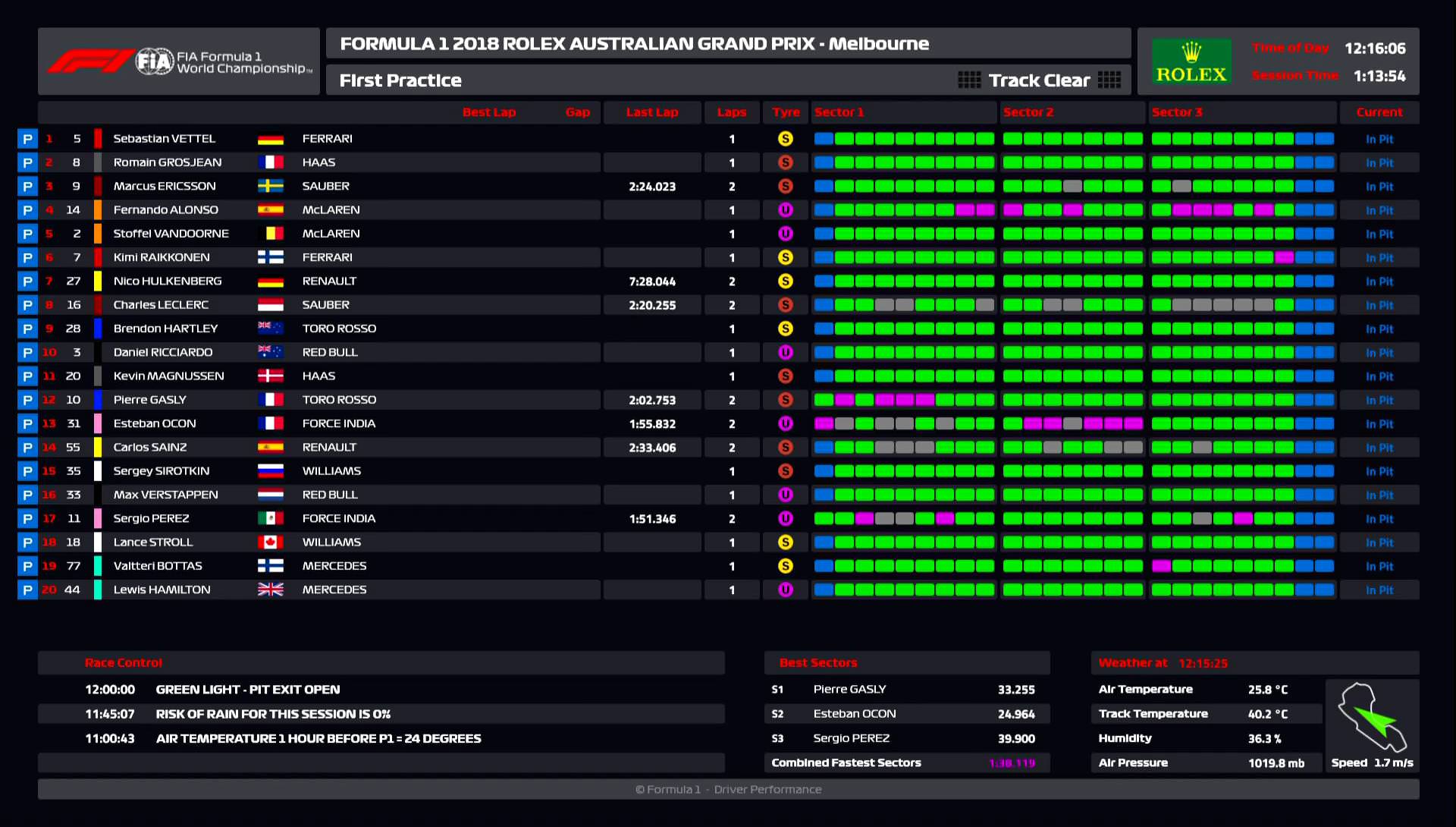Click the Spanish flag beside Fernando Alonso

(271, 210)
